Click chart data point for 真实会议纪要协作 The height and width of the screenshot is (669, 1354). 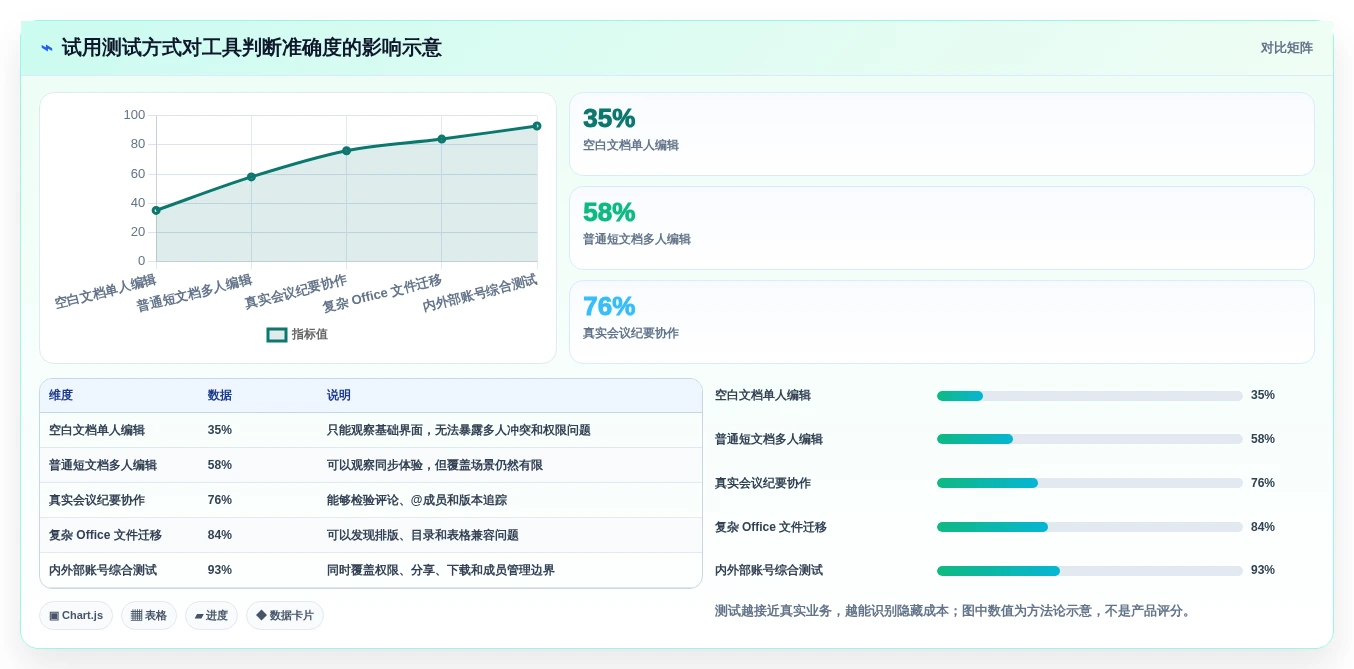[x=346, y=151]
